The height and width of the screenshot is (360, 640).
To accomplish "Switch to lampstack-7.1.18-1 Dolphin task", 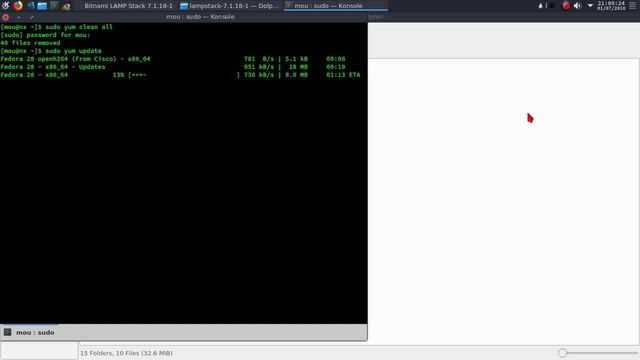I will [229, 6].
